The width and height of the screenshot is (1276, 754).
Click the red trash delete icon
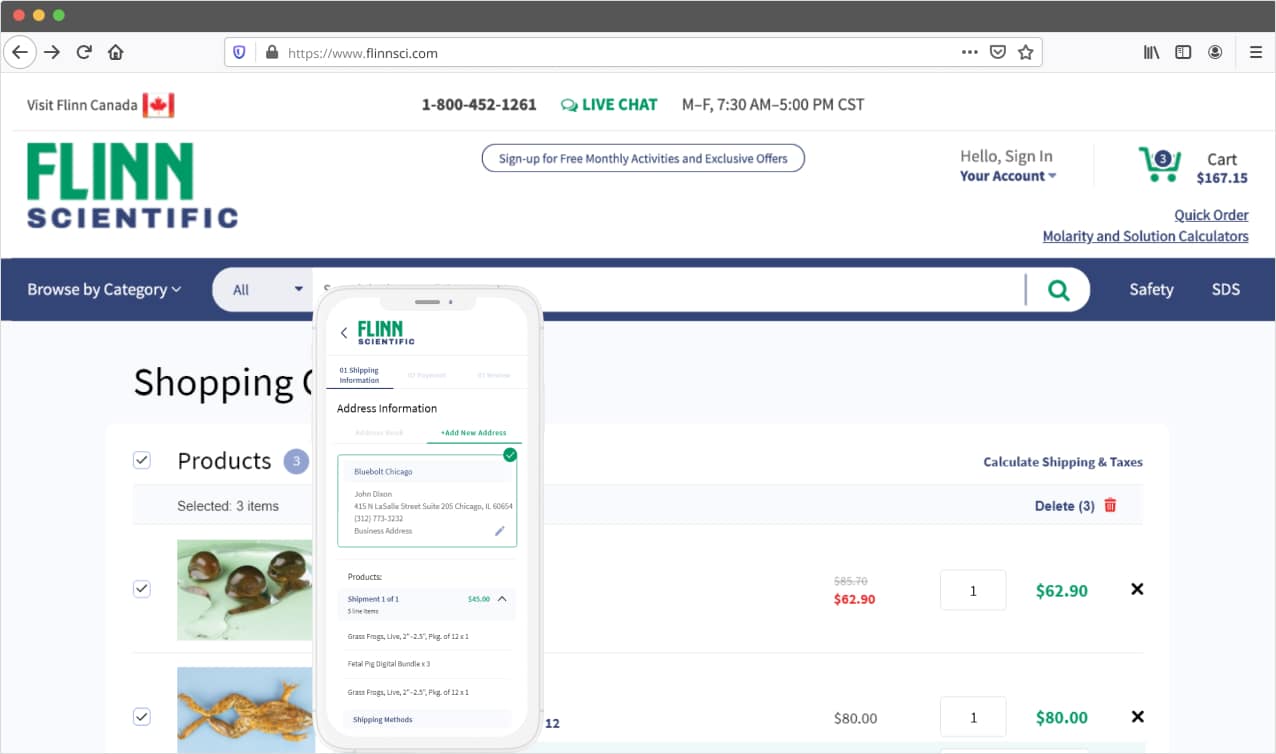(x=1110, y=505)
